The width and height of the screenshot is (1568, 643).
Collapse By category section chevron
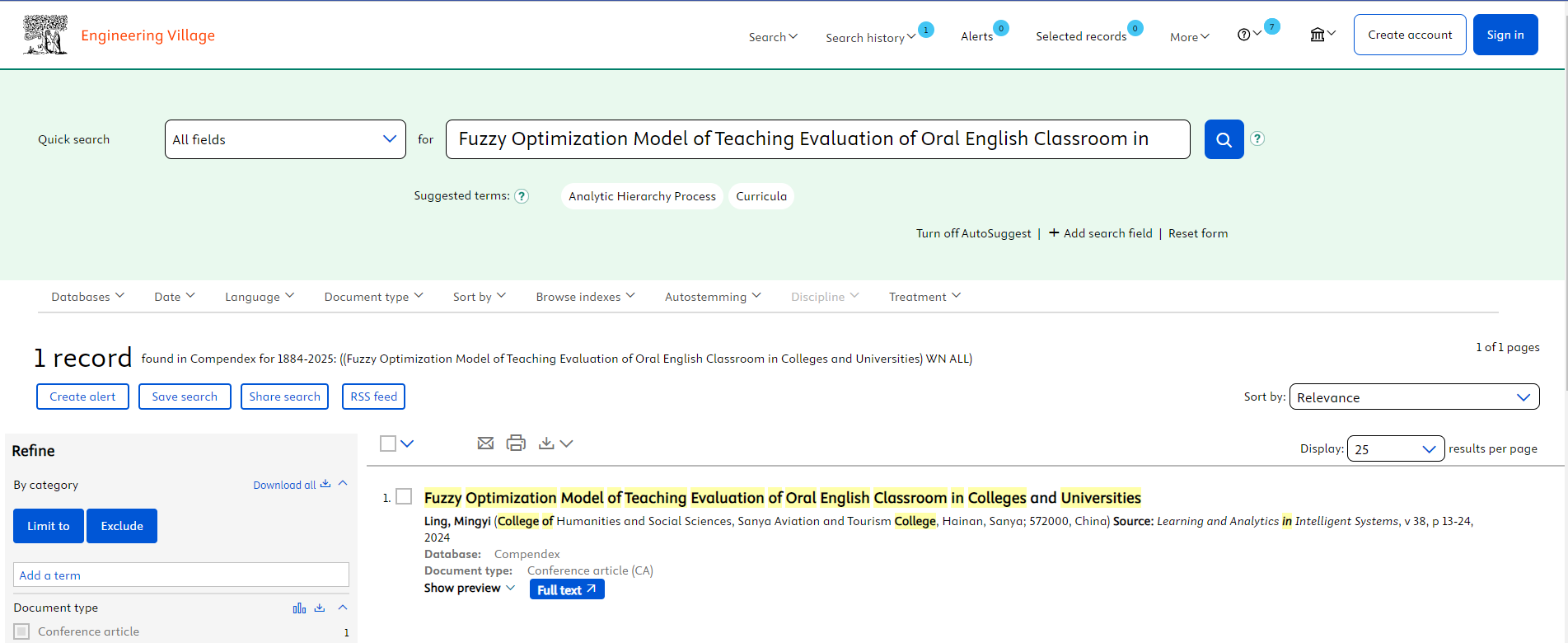click(343, 484)
